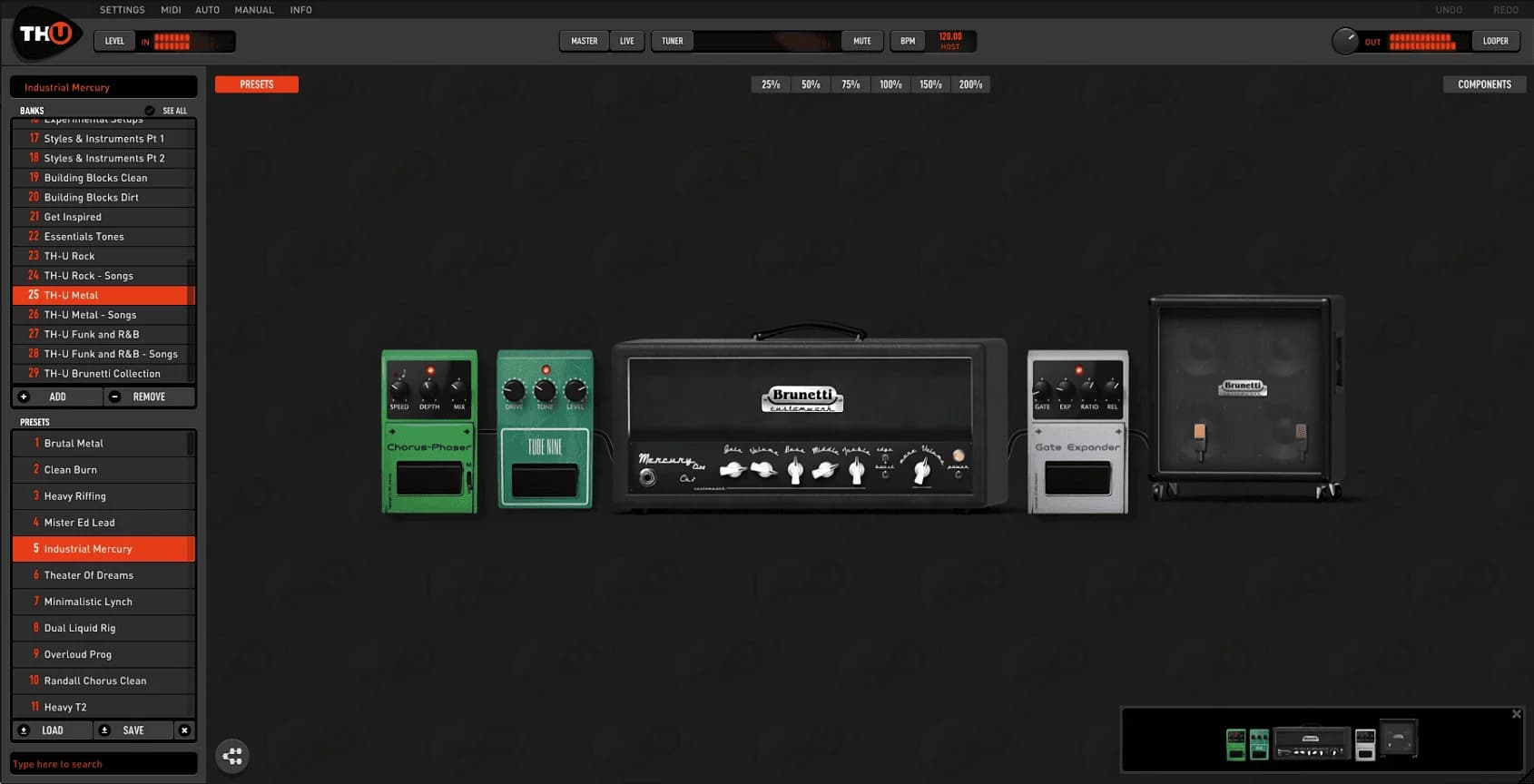Bypass the Tube Nine pedal footswitch
Screen dimensions: 1534x784
(545, 481)
